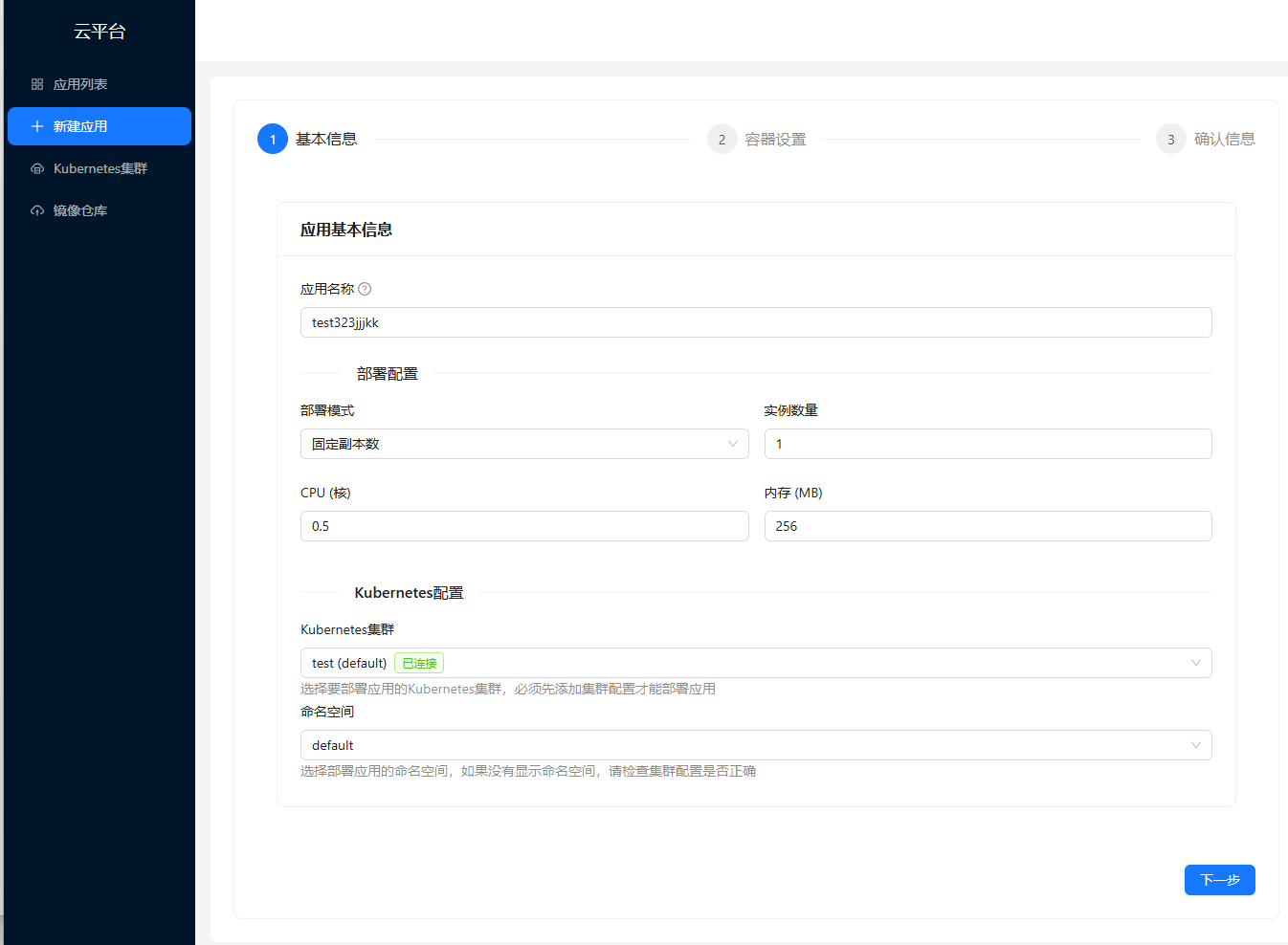The width and height of the screenshot is (1288, 945).
Task: Click the help icon next to 应用名称
Action: 365,289
